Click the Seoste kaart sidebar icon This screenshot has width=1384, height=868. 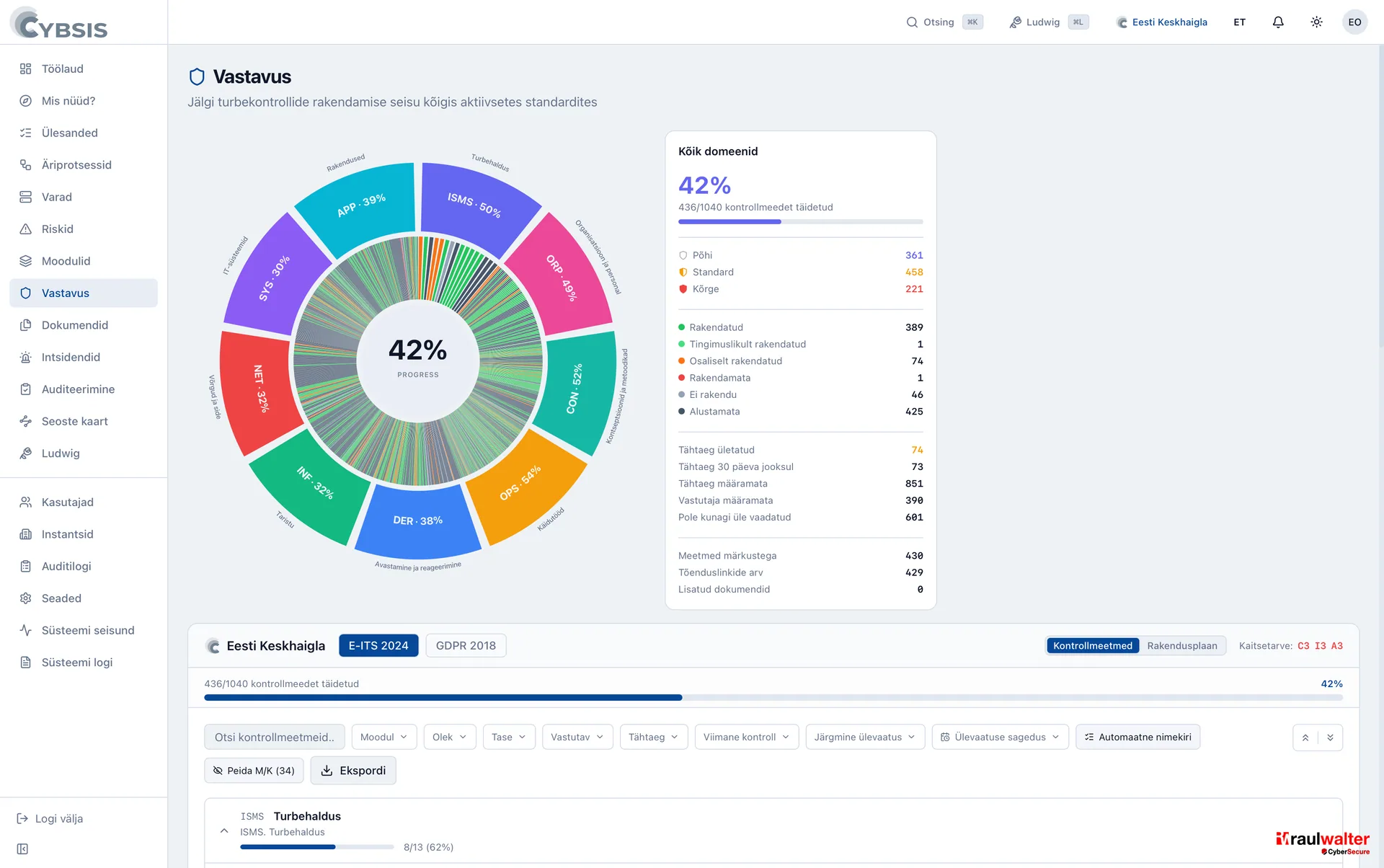coord(26,422)
